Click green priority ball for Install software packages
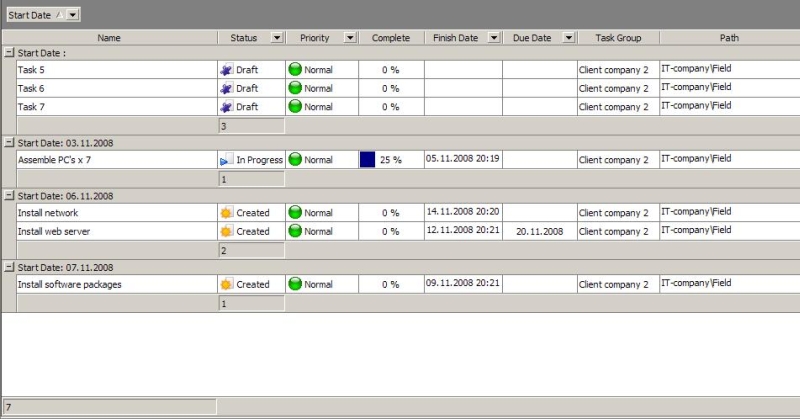This screenshot has width=800, height=419. (295, 283)
